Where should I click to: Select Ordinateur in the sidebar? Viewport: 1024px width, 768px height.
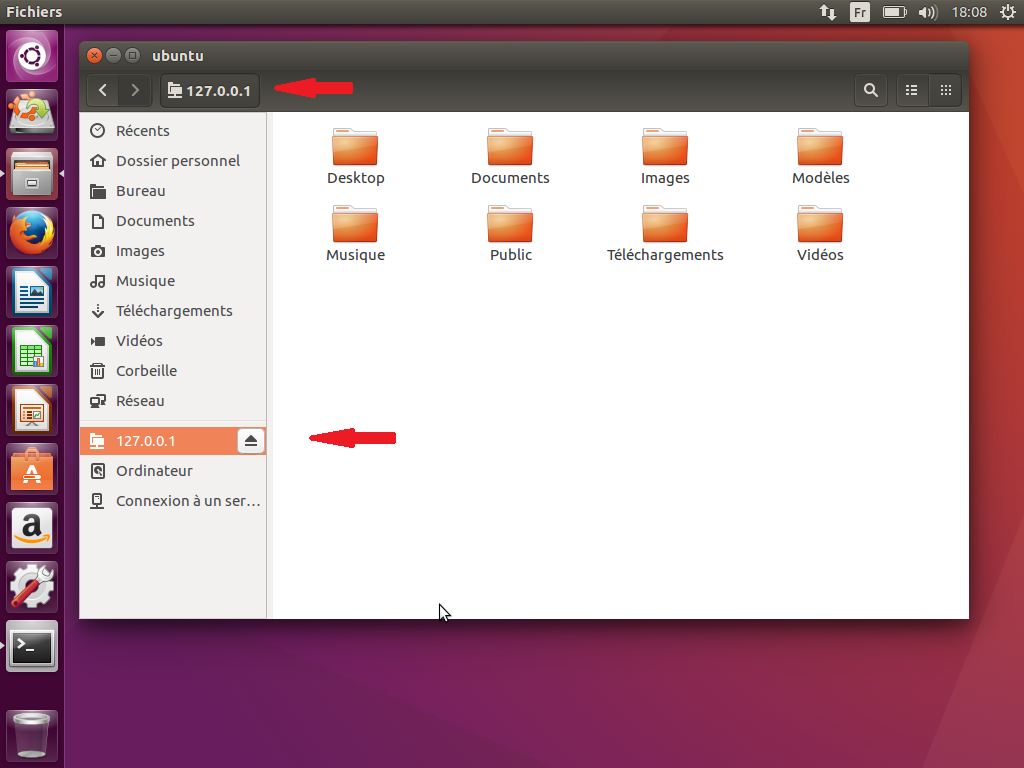coord(154,471)
